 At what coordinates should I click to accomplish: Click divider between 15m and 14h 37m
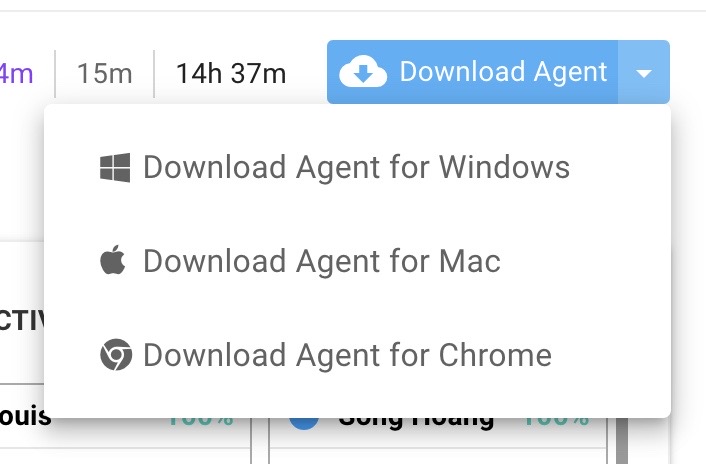coord(154,73)
